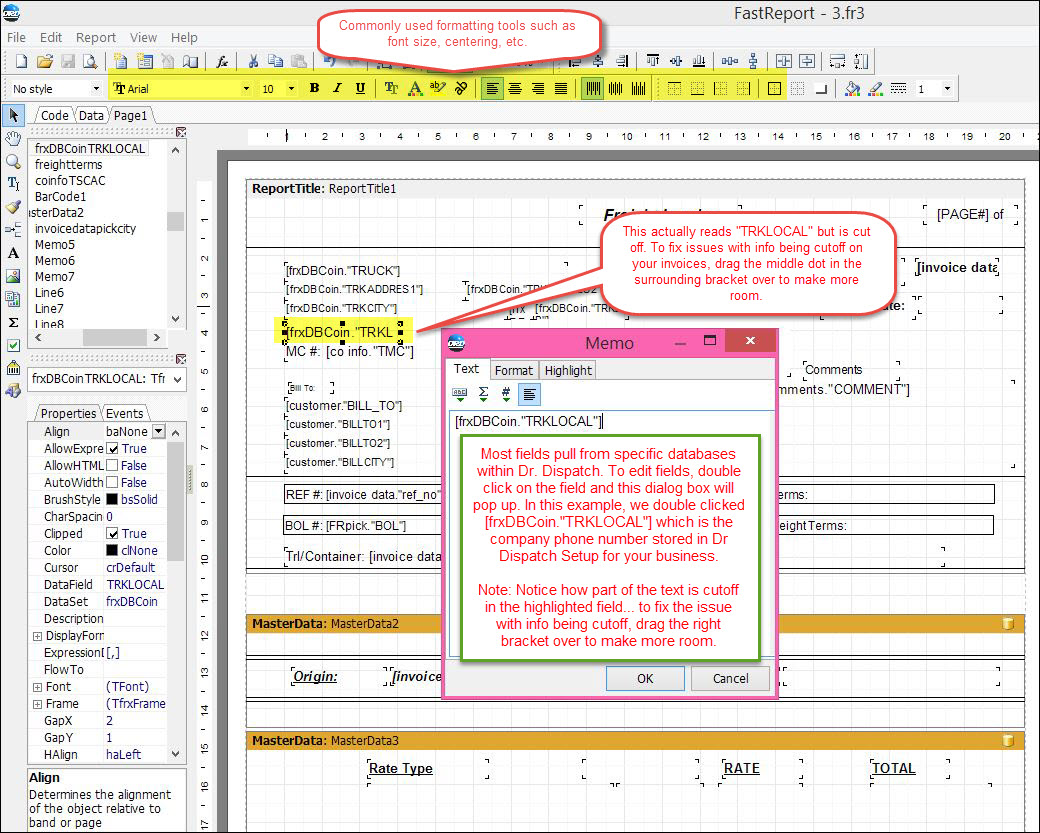
Task: Open the Report menu
Action: click(96, 38)
